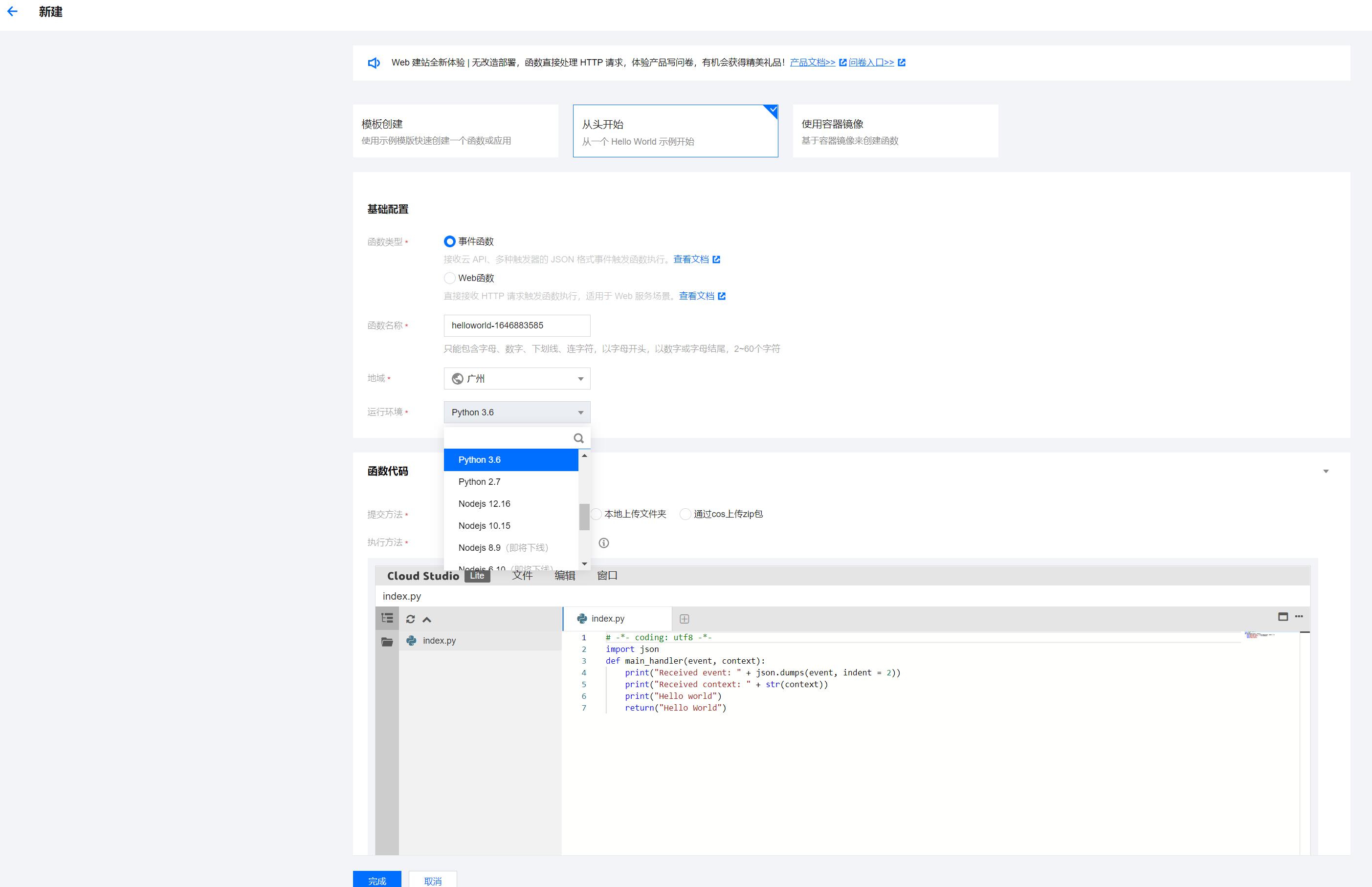This screenshot has width=1372, height=887.
Task: Click the folder icon in sidebar
Action: click(387, 642)
